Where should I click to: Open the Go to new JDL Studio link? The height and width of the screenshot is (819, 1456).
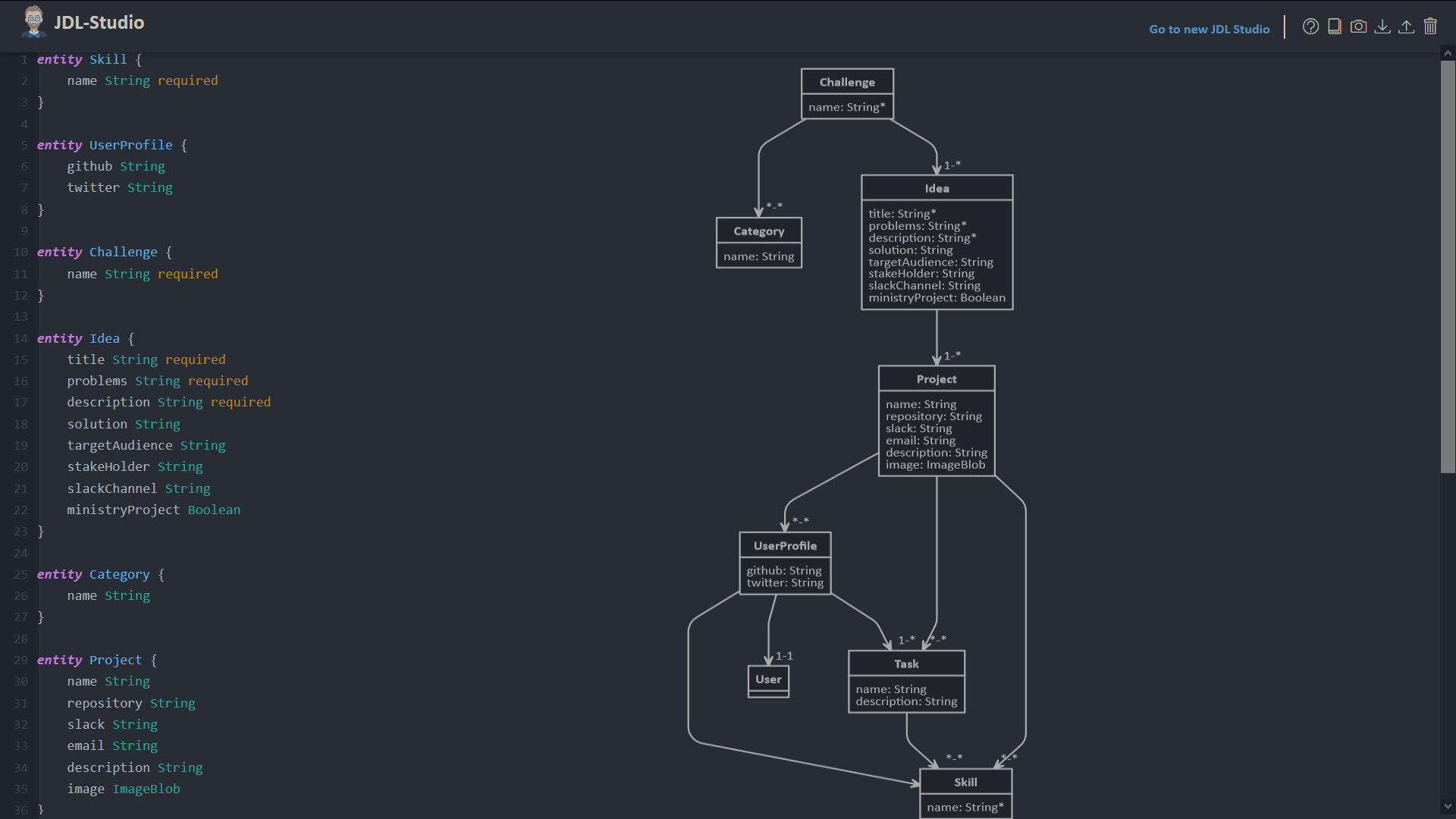tap(1209, 29)
